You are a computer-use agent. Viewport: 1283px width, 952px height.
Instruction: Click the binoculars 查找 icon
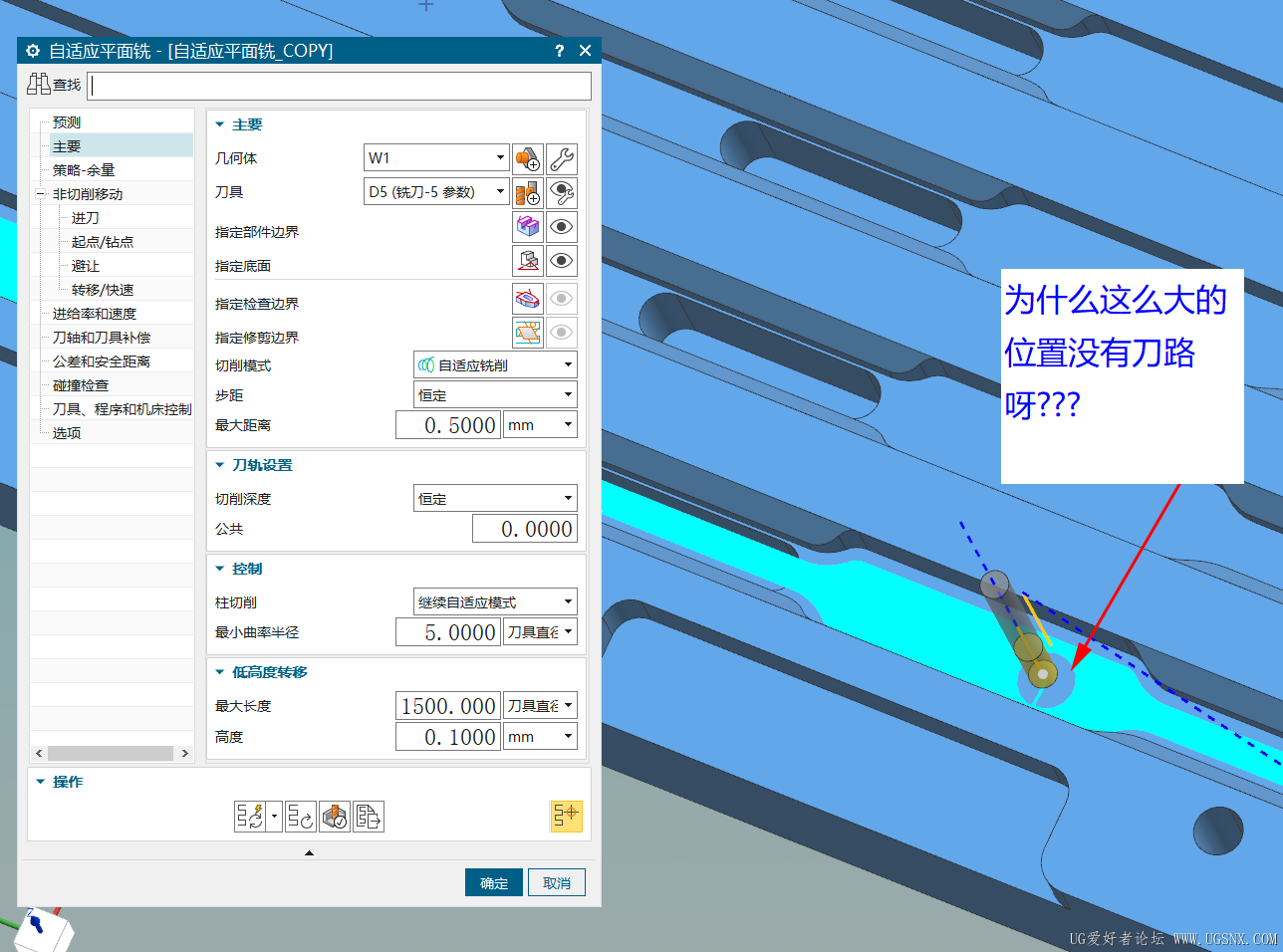pos(39,85)
